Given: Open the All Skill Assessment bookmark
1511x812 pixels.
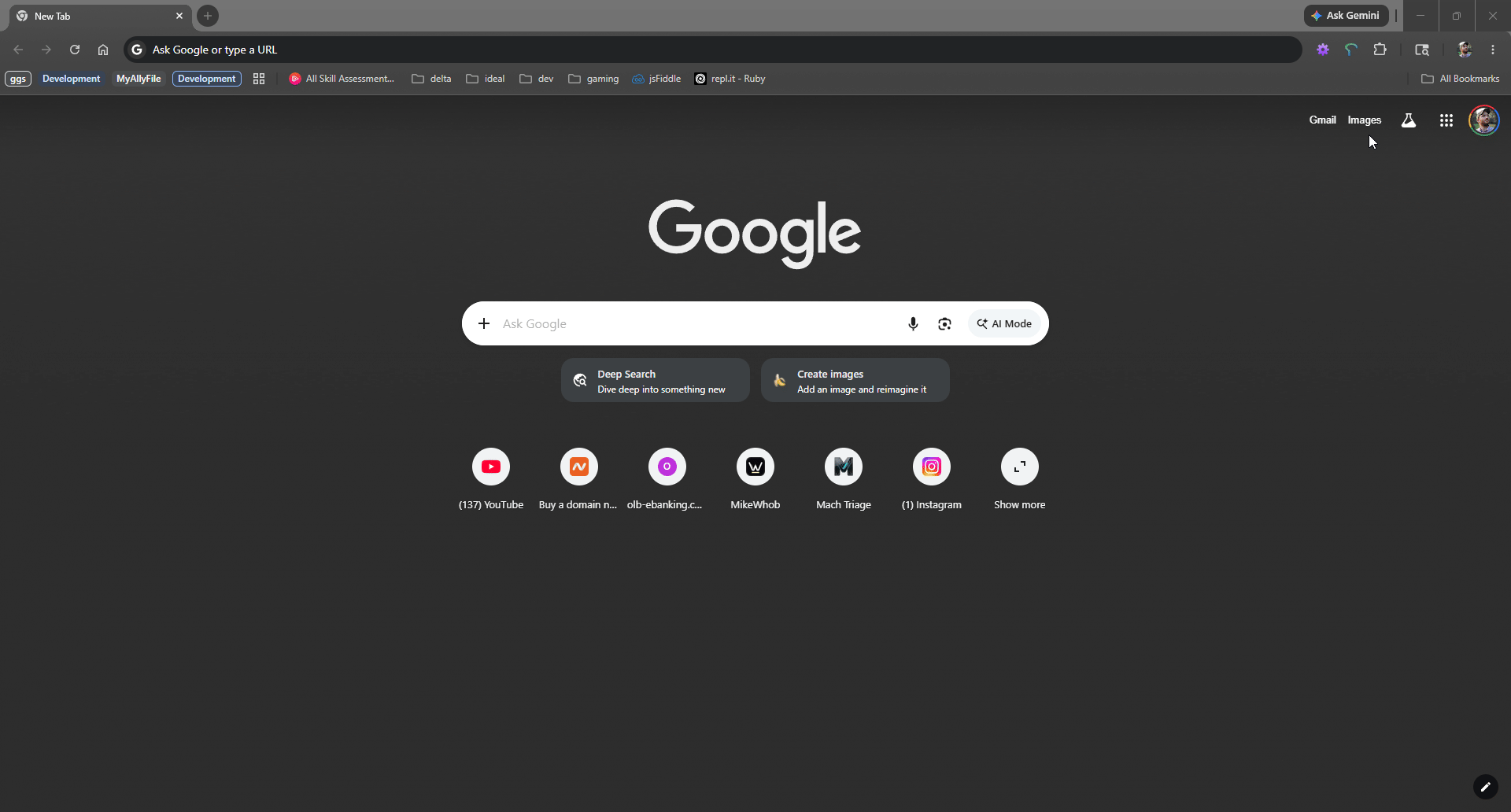Looking at the screenshot, I should (x=342, y=79).
